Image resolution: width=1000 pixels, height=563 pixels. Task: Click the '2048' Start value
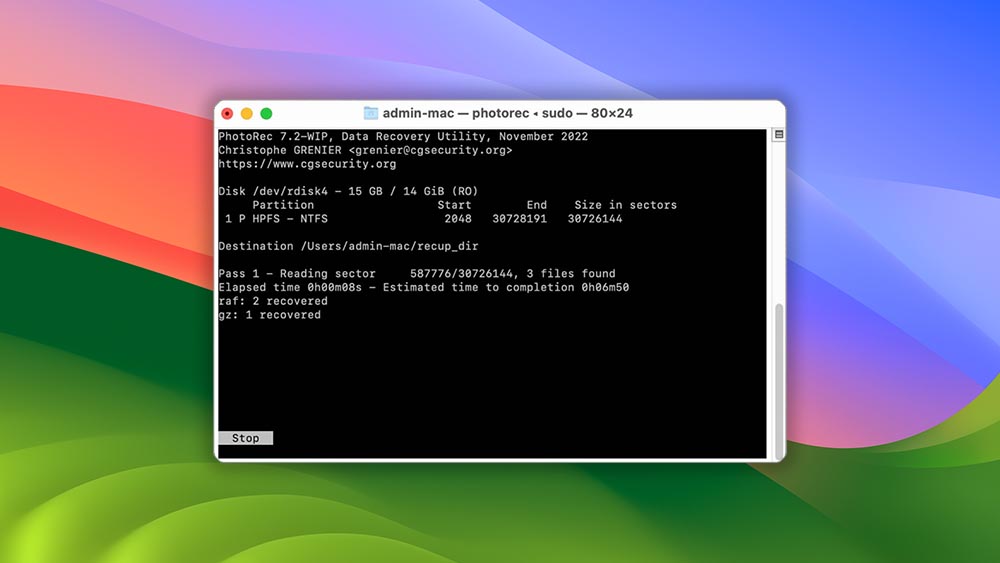(x=458, y=219)
